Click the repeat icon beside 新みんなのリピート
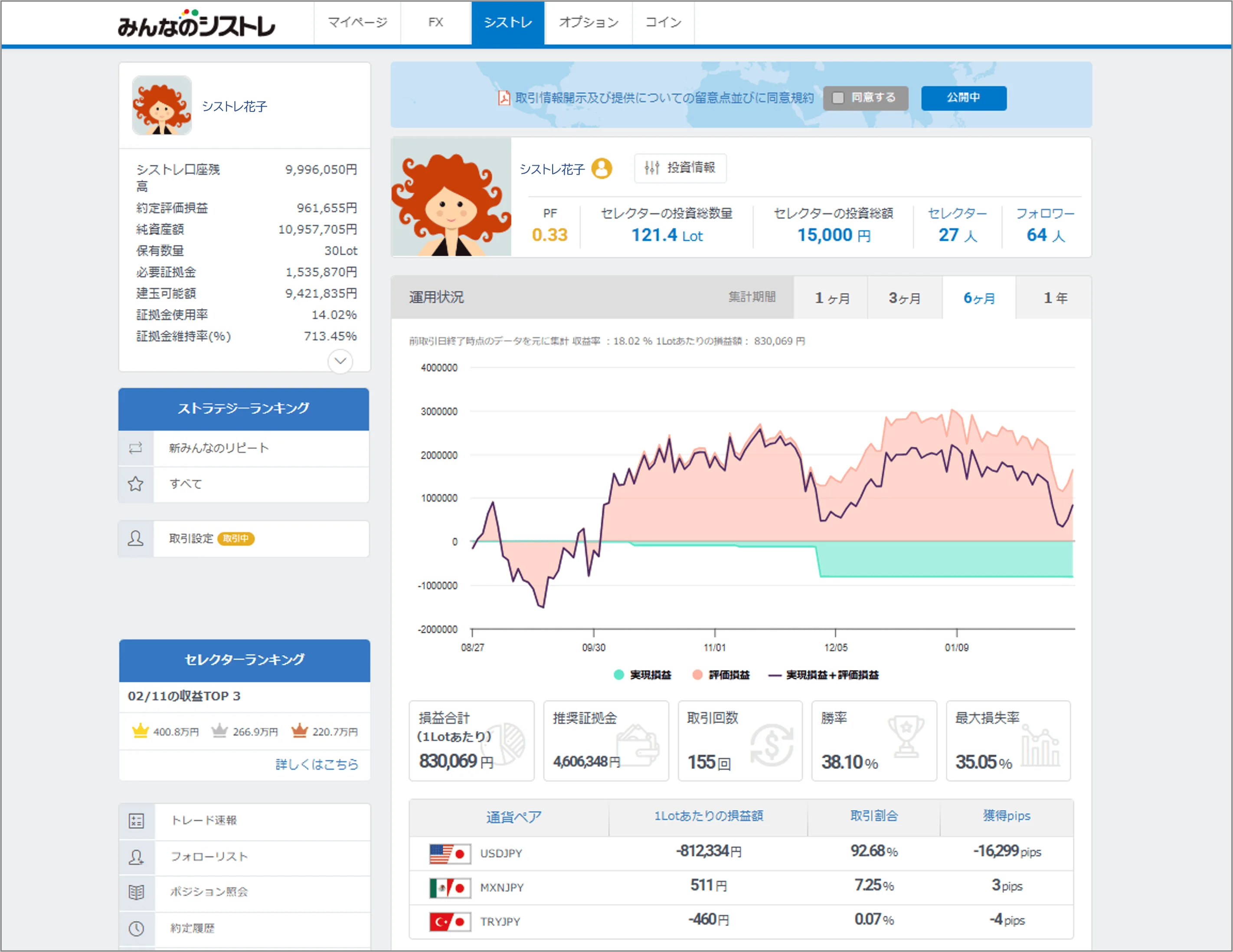This screenshot has height=952, width=1233. [135, 448]
